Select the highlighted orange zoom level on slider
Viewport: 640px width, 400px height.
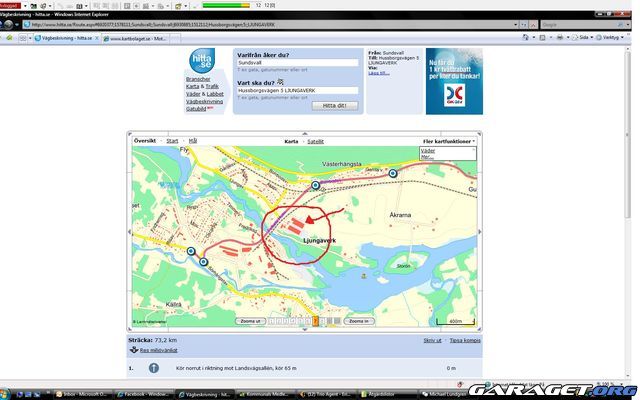tap(314, 321)
